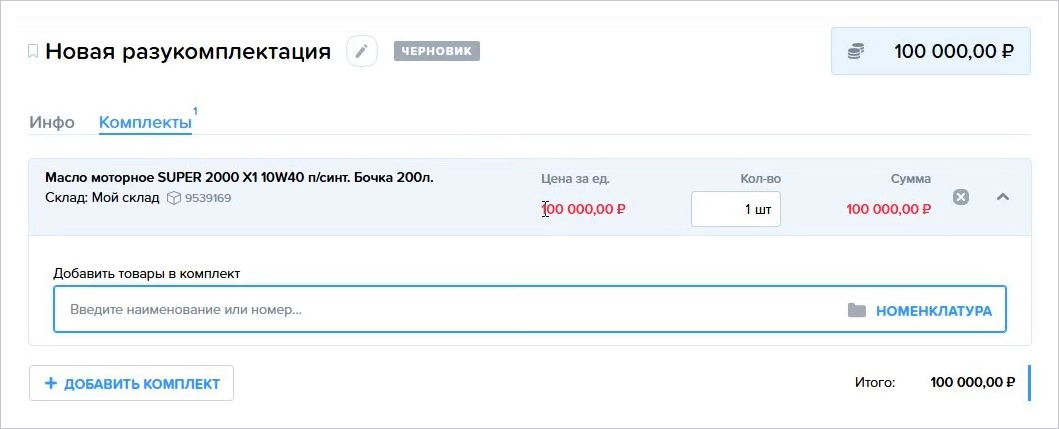Viewport: 1059px width, 429px height.
Task: Open the НОМЕНКЛАТУРА catalog link
Action: pyautogui.click(x=934, y=311)
